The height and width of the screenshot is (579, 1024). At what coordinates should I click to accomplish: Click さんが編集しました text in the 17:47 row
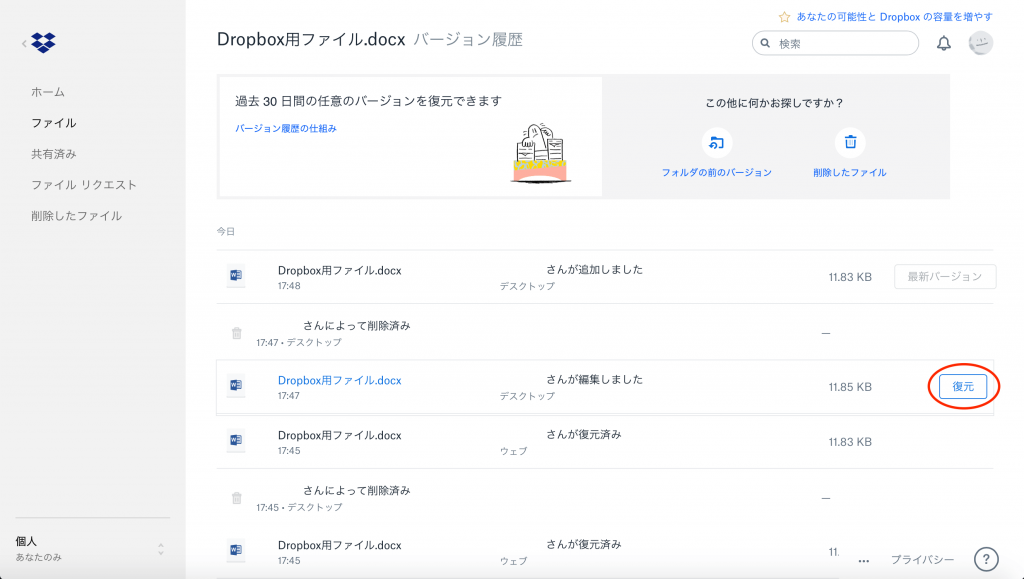594,379
